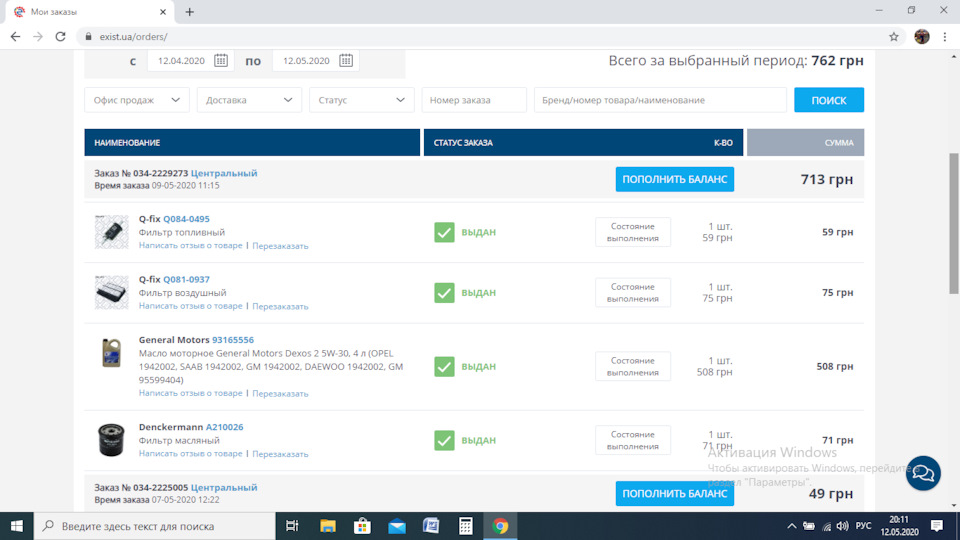The height and width of the screenshot is (540, 960).
Task: Click the green checkmark for Denckermann A210026
Action: [x=444, y=440]
